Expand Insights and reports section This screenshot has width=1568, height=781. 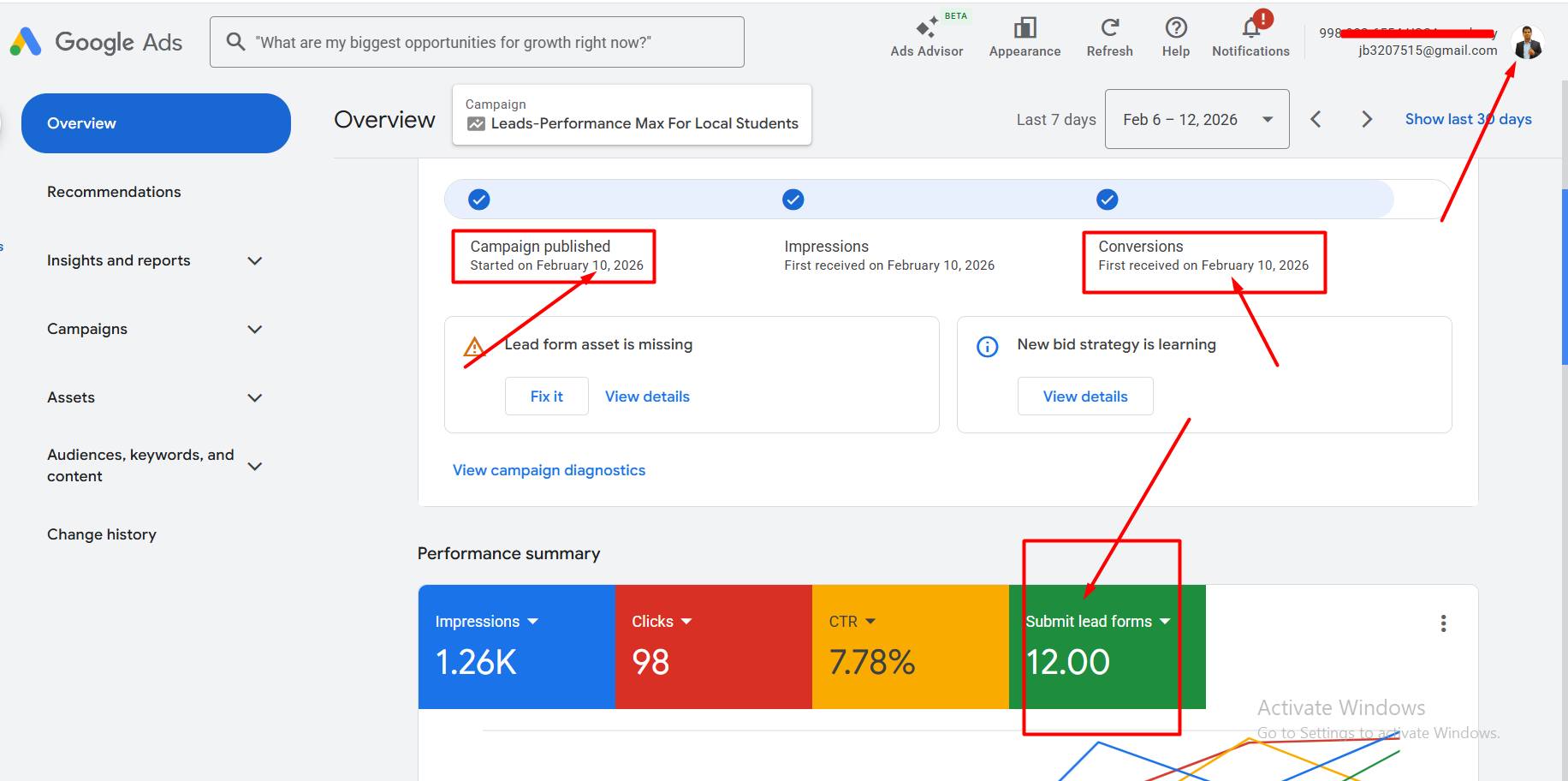click(254, 260)
